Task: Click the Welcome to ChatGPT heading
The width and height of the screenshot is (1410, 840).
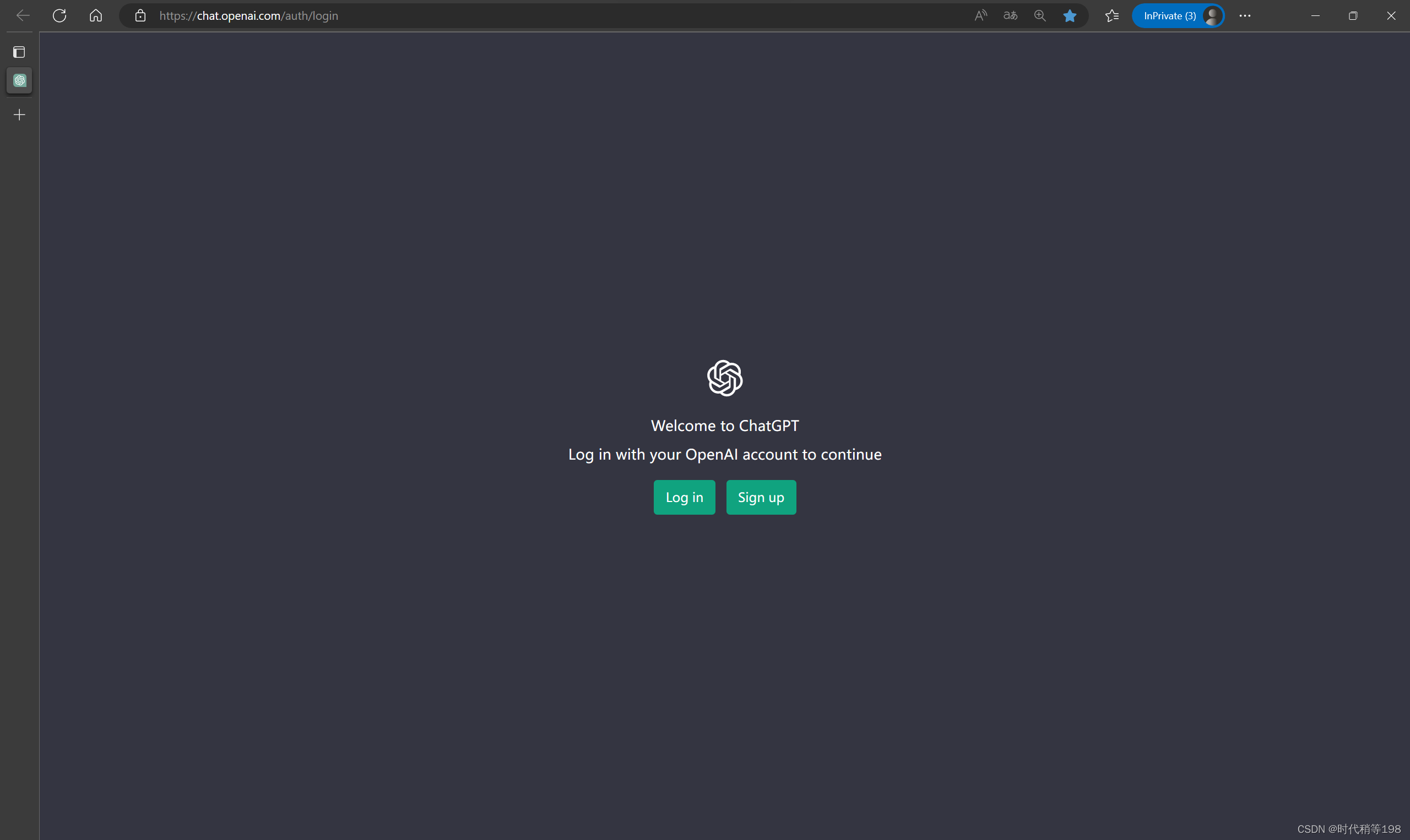Action: coord(725,426)
